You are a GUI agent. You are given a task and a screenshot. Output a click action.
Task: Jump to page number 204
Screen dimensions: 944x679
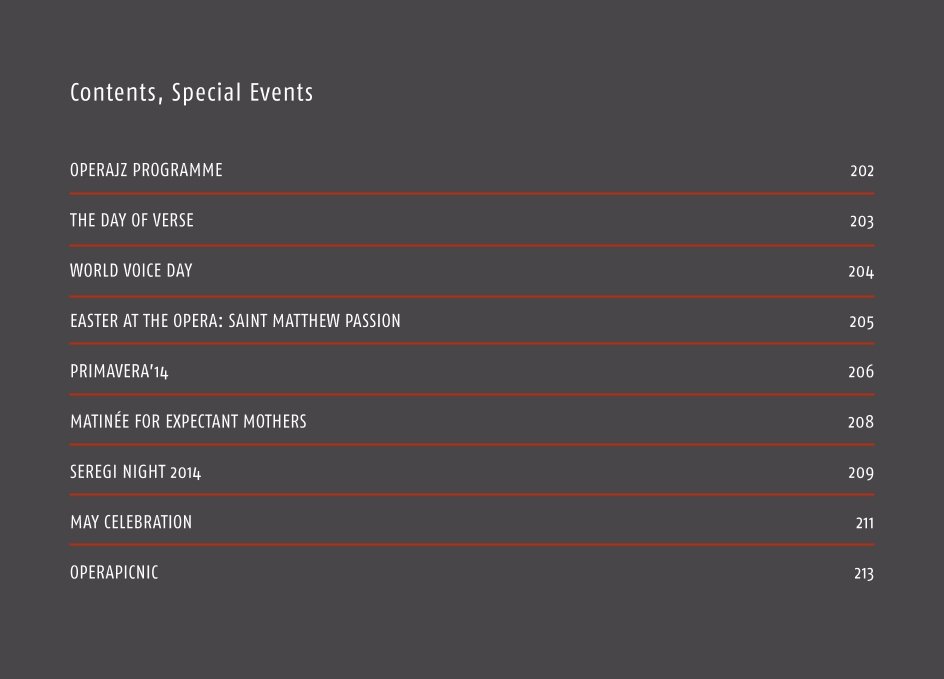[862, 272]
